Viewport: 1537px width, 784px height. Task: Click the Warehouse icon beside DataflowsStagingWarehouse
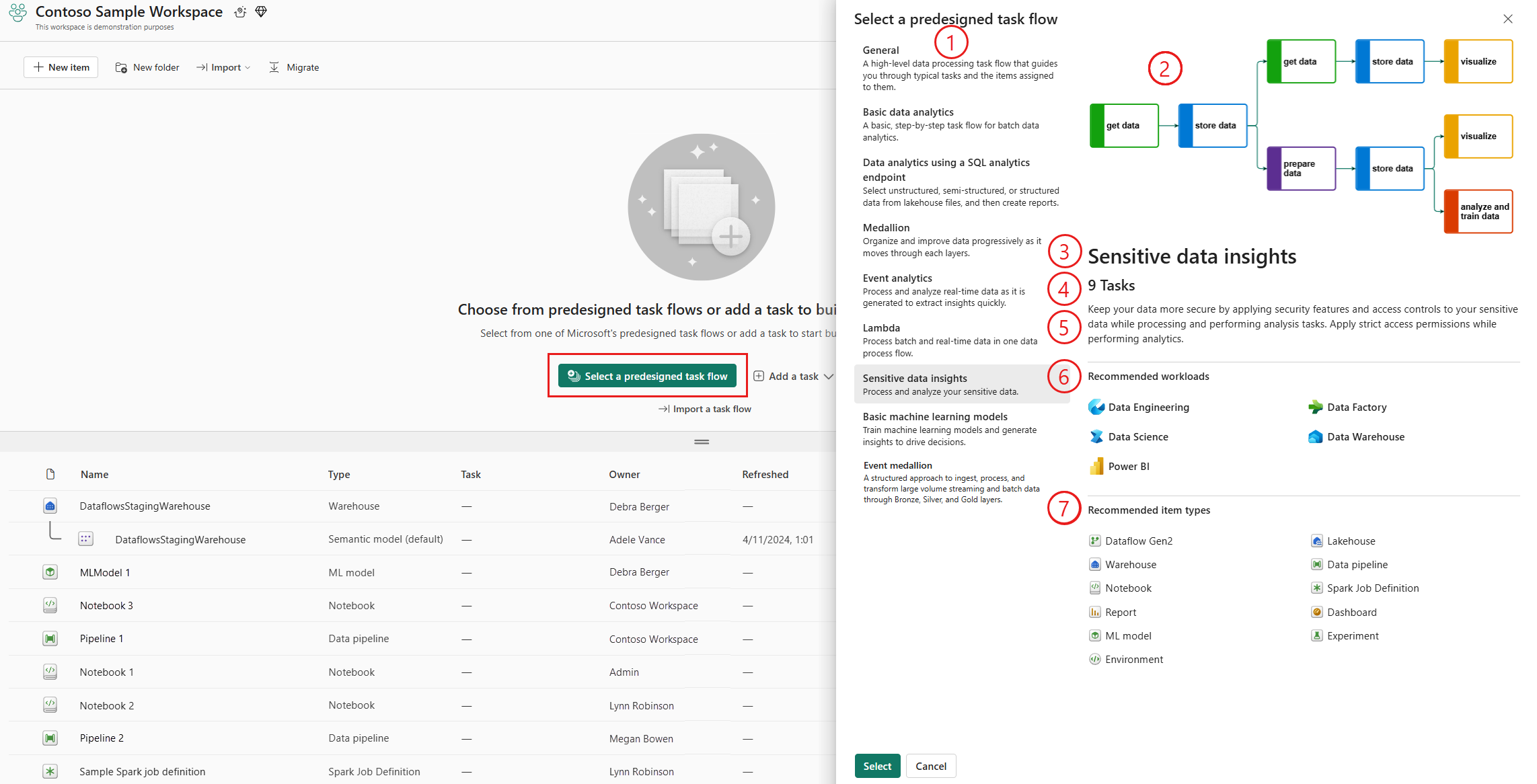(x=50, y=506)
